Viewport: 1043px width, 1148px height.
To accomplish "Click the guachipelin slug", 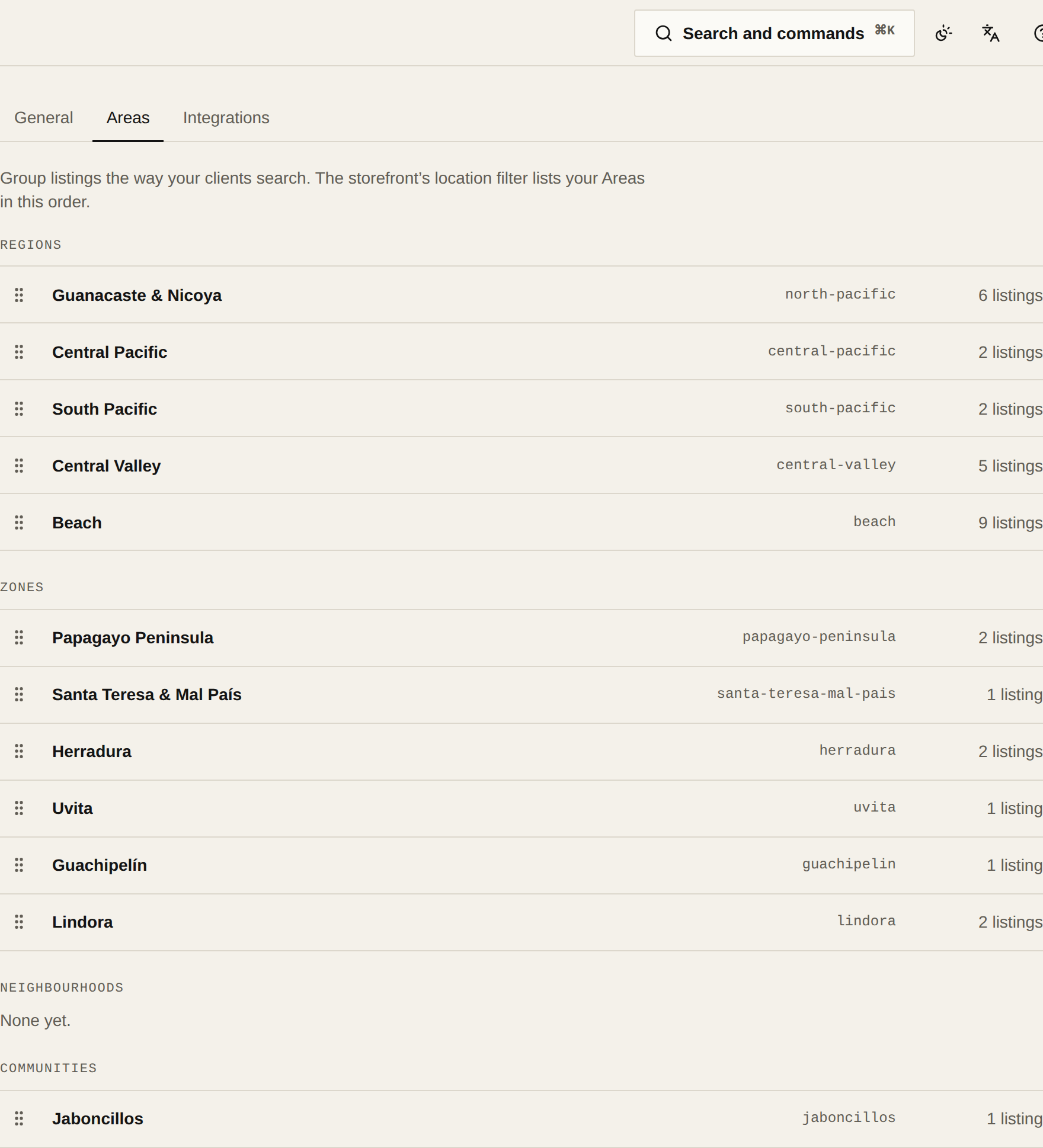I will [849, 864].
